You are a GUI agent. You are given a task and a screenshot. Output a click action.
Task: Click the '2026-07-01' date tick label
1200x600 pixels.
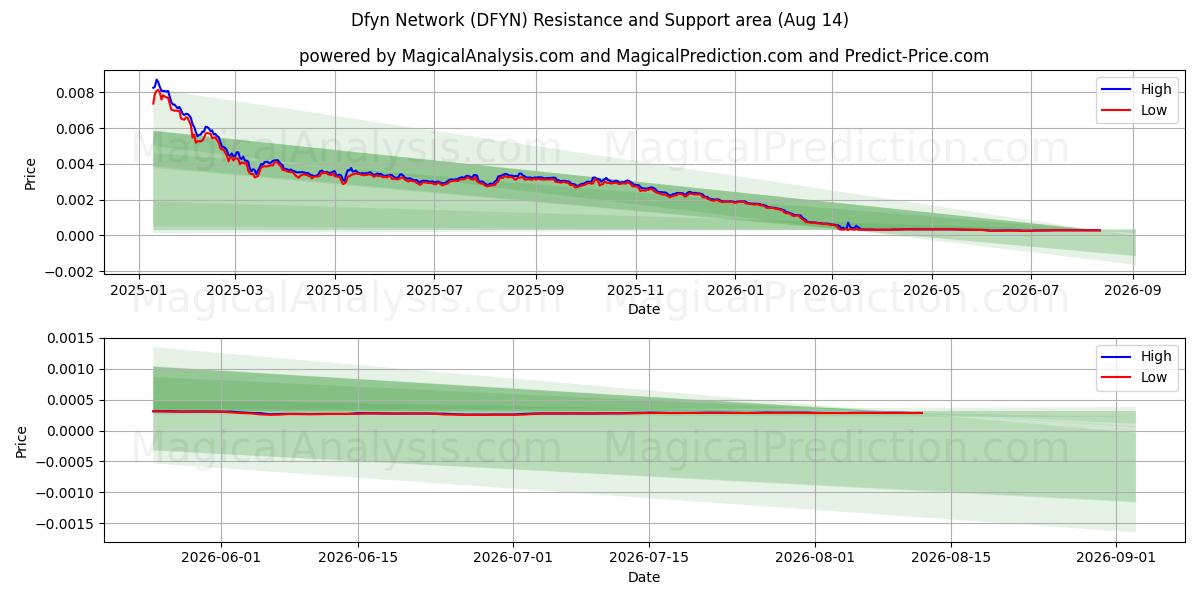click(x=514, y=557)
